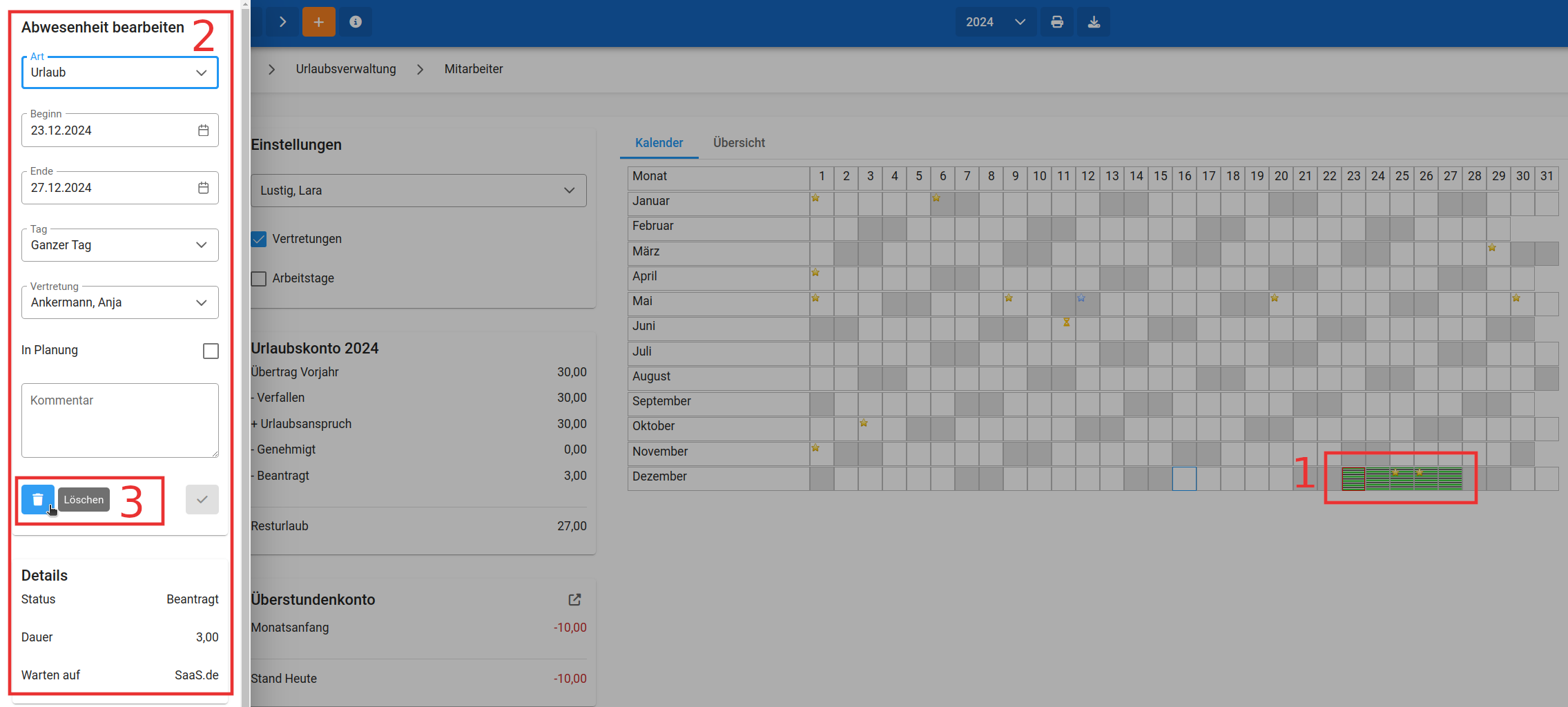This screenshot has height=707, width=1568.
Task: Click the hourglass icon on June 11
Action: (1066, 322)
